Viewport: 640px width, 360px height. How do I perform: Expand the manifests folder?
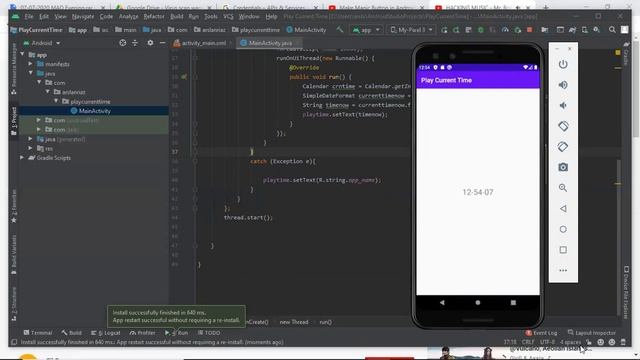(x=31, y=64)
